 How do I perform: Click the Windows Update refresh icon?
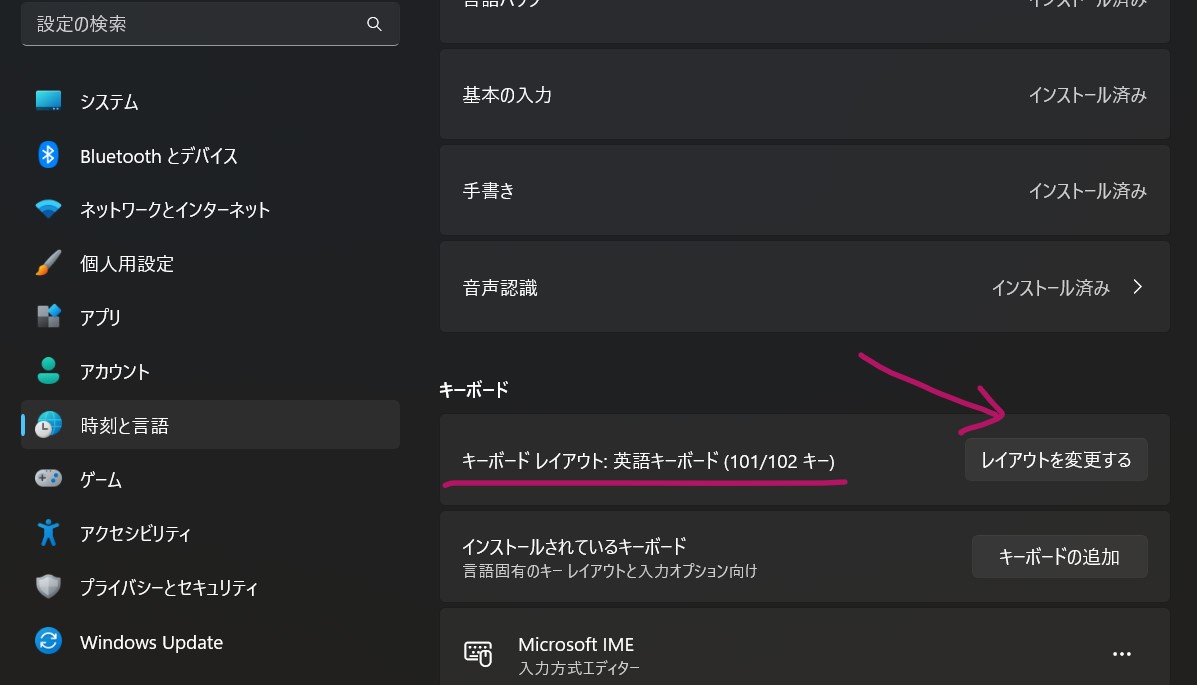click(48, 641)
